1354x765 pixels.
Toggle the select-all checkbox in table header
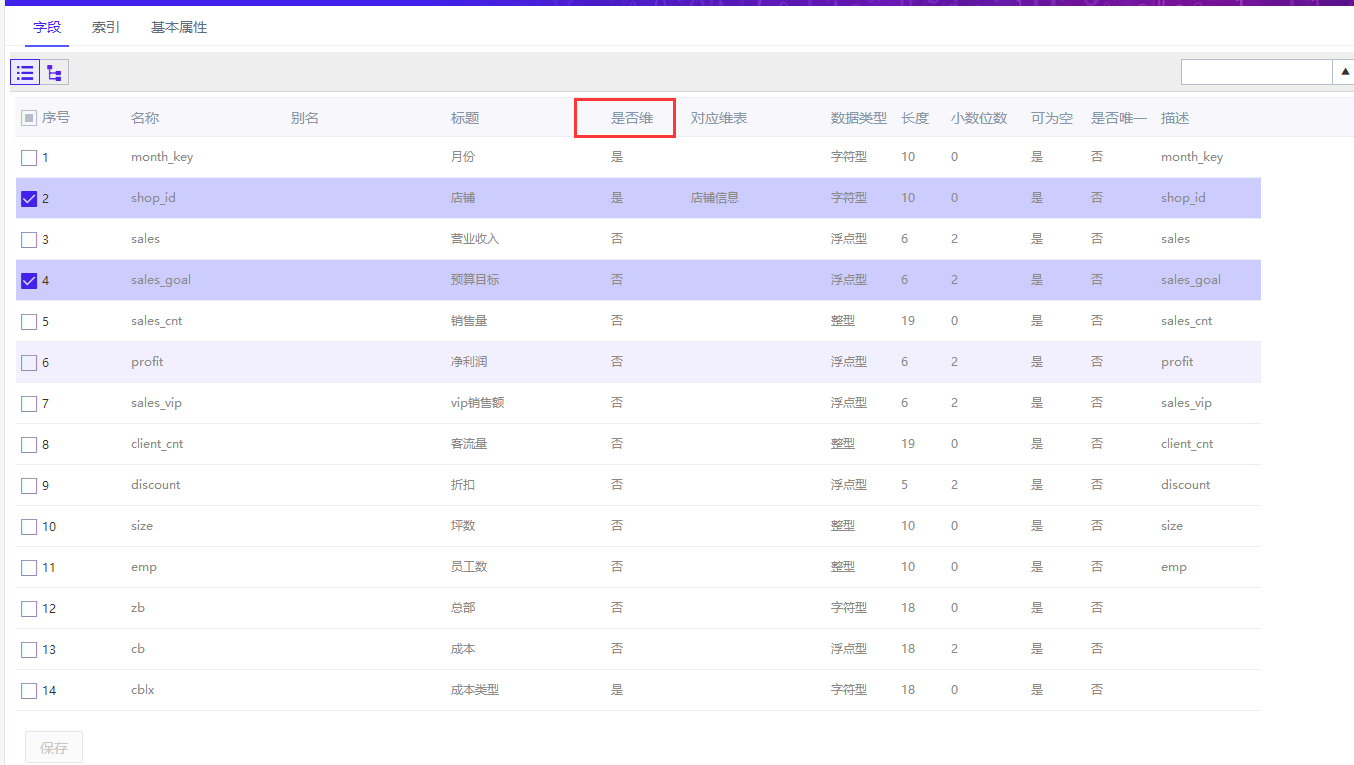pyautogui.click(x=29, y=117)
